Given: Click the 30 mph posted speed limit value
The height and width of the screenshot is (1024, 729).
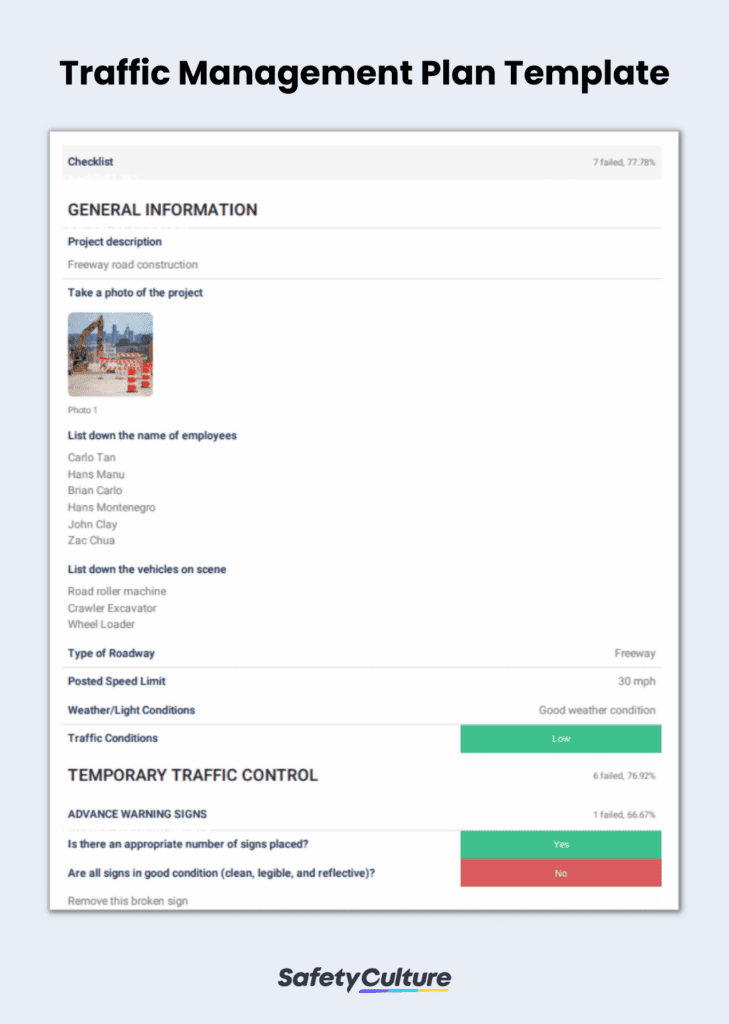Looking at the screenshot, I should pyautogui.click(x=639, y=682).
